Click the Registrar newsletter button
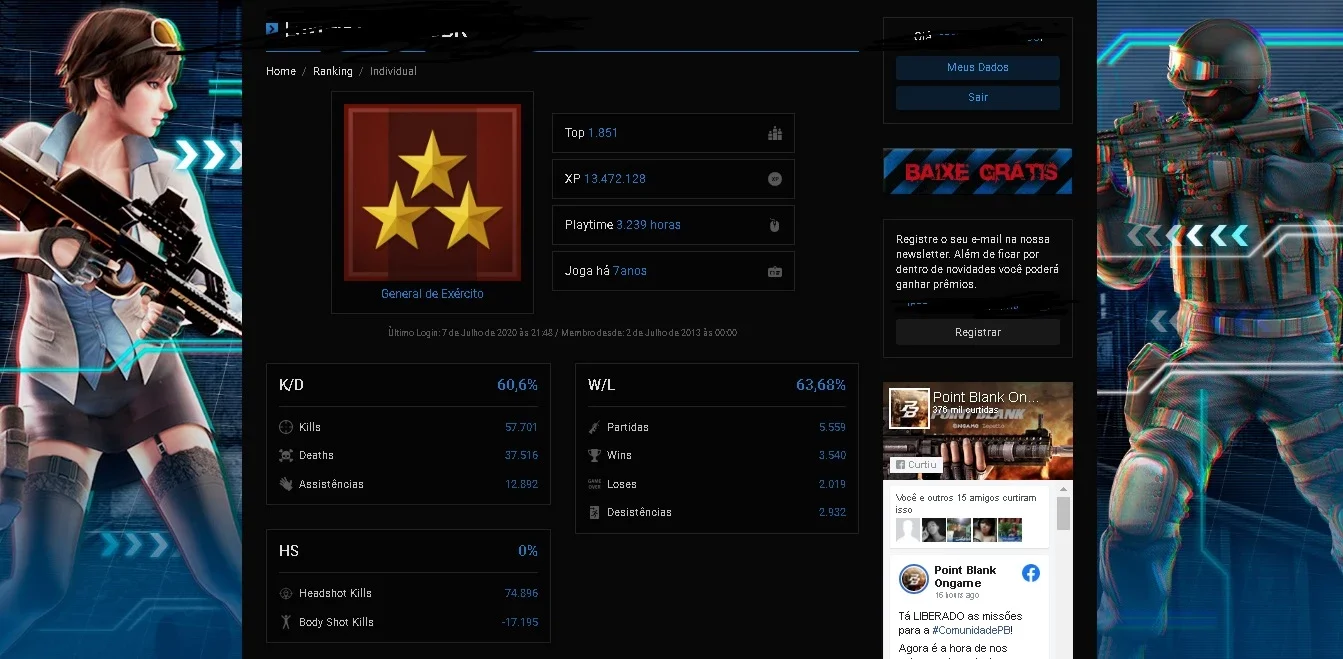This screenshot has height=659, width=1343. 978,332
